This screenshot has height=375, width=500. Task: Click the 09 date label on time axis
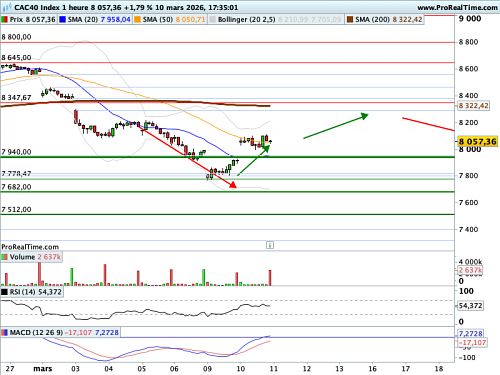[207, 369]
